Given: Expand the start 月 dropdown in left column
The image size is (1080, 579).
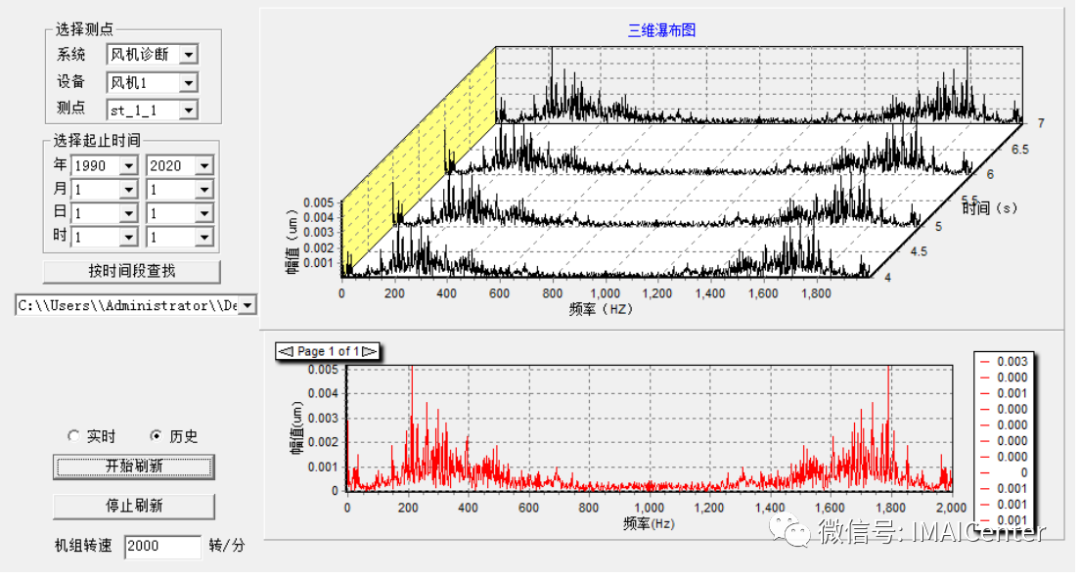Looking at the screenshot, I should (x=129, y=189).
